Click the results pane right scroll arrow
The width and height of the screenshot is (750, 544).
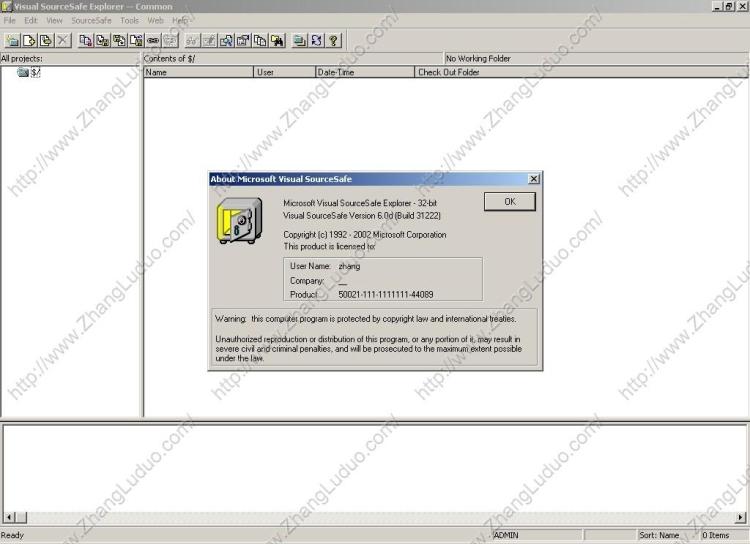point(740,517)
